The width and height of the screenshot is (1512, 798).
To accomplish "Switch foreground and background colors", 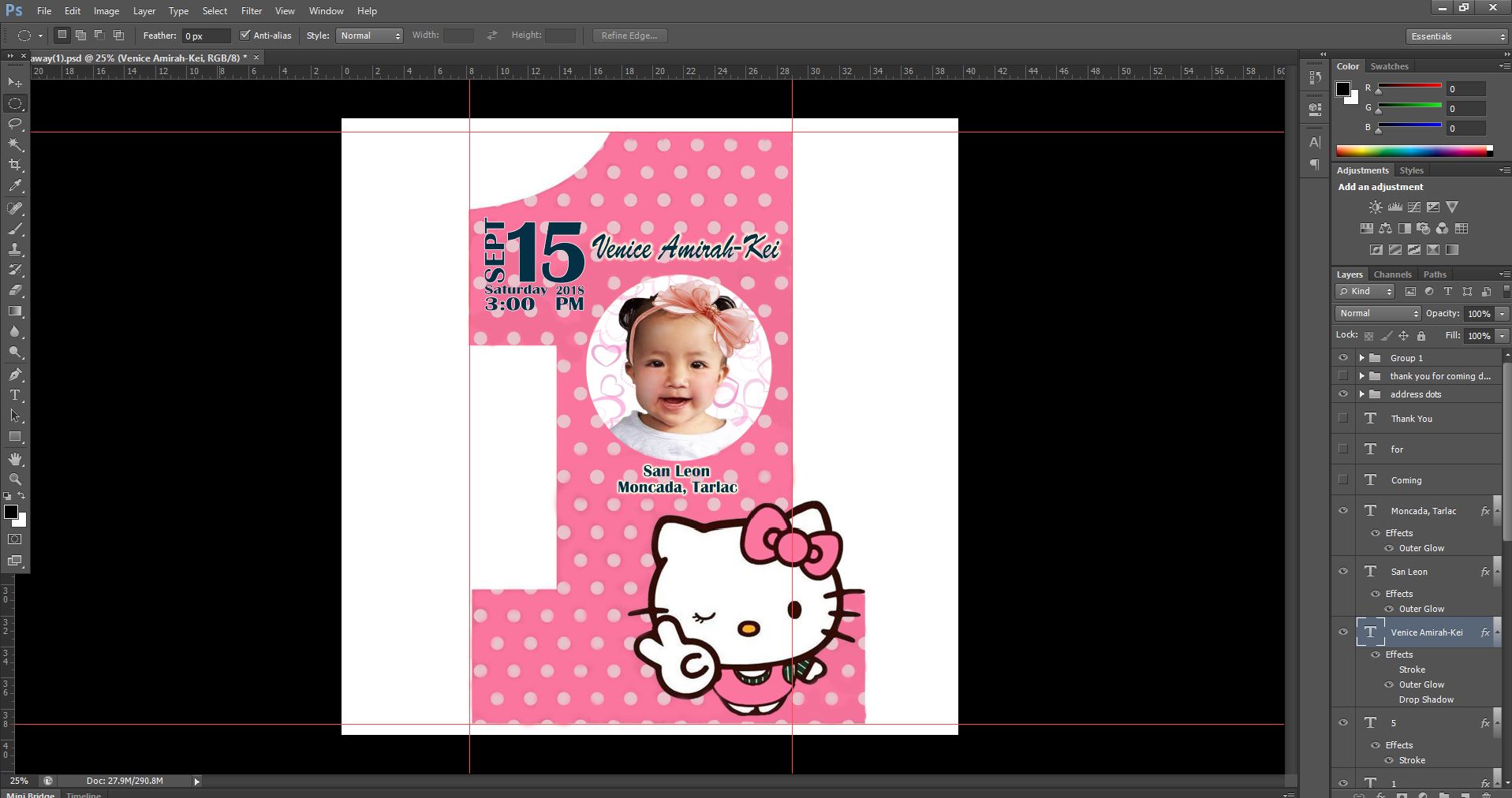I will click(x=22, y=496).
